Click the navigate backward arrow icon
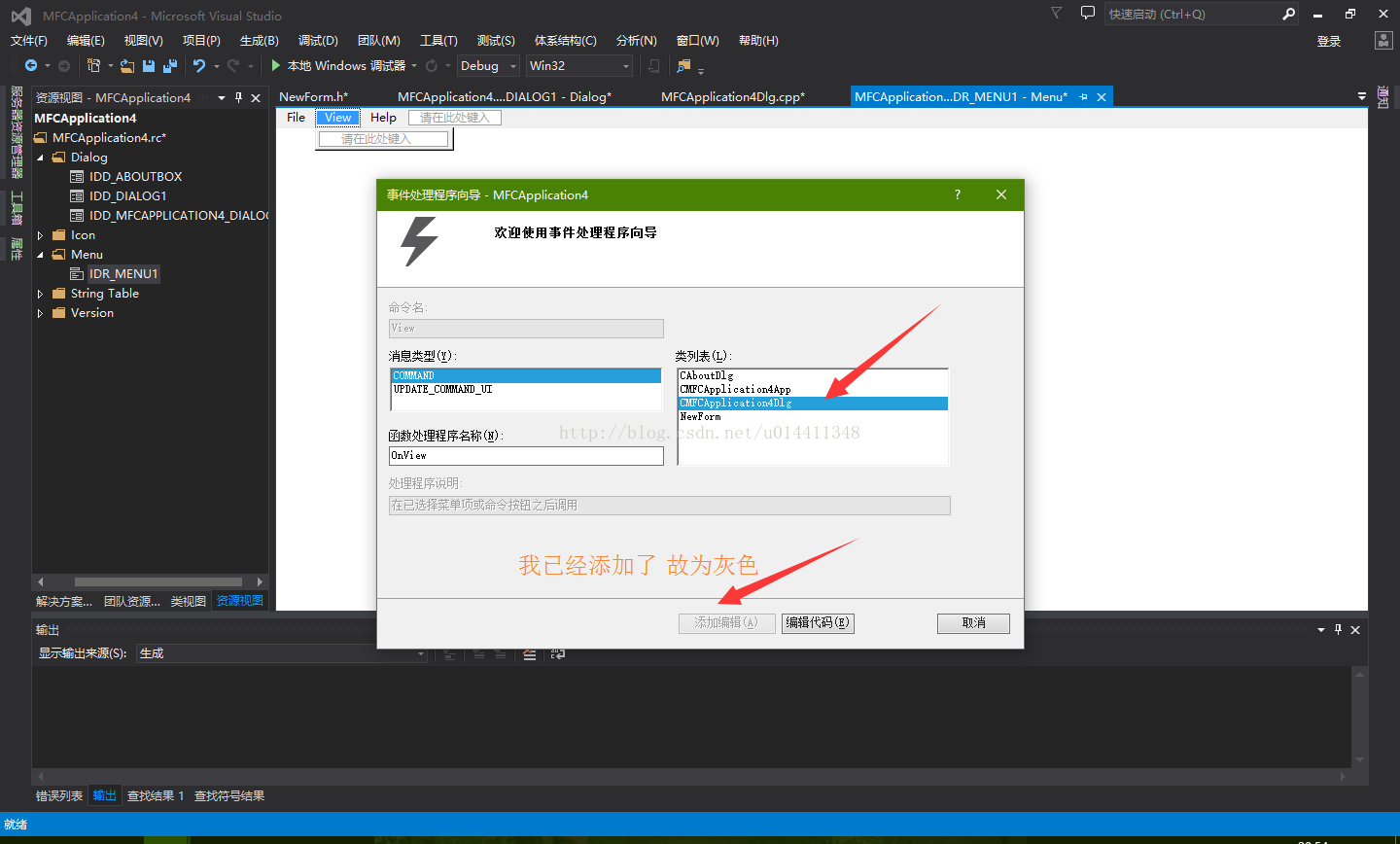Screen dimensions: 1400x844 [x=31, y=65]
